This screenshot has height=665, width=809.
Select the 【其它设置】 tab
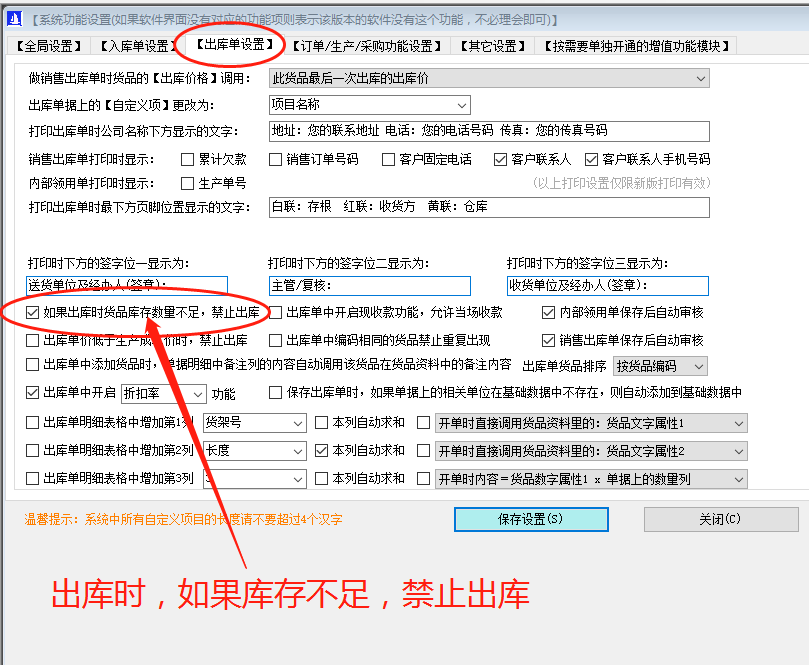494,44
